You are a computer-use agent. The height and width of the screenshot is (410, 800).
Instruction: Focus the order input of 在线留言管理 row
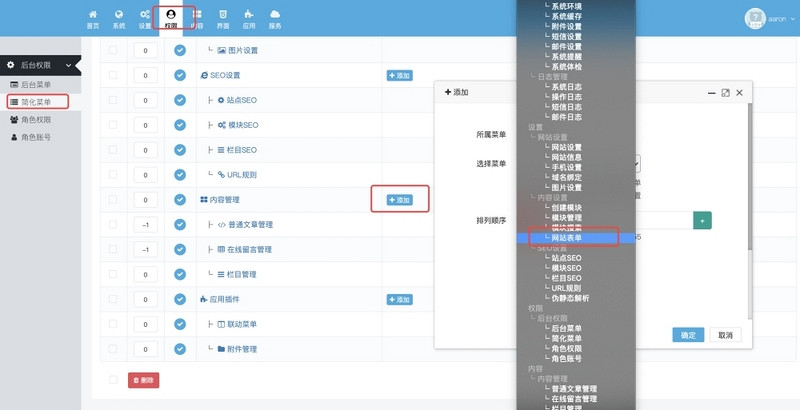[x=145, y=249]
